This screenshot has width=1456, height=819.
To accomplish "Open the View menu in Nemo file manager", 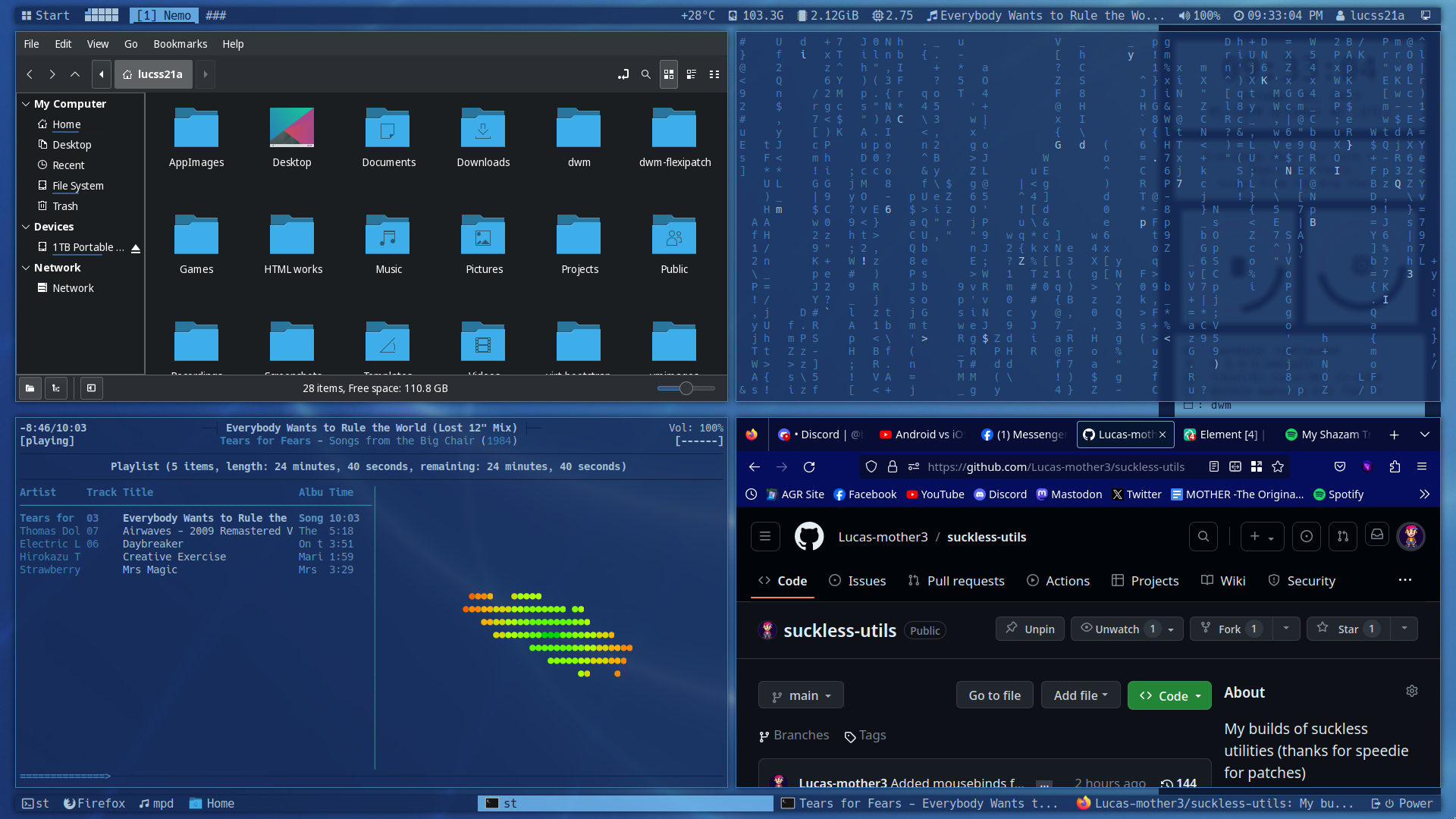I will coord(97,43).
